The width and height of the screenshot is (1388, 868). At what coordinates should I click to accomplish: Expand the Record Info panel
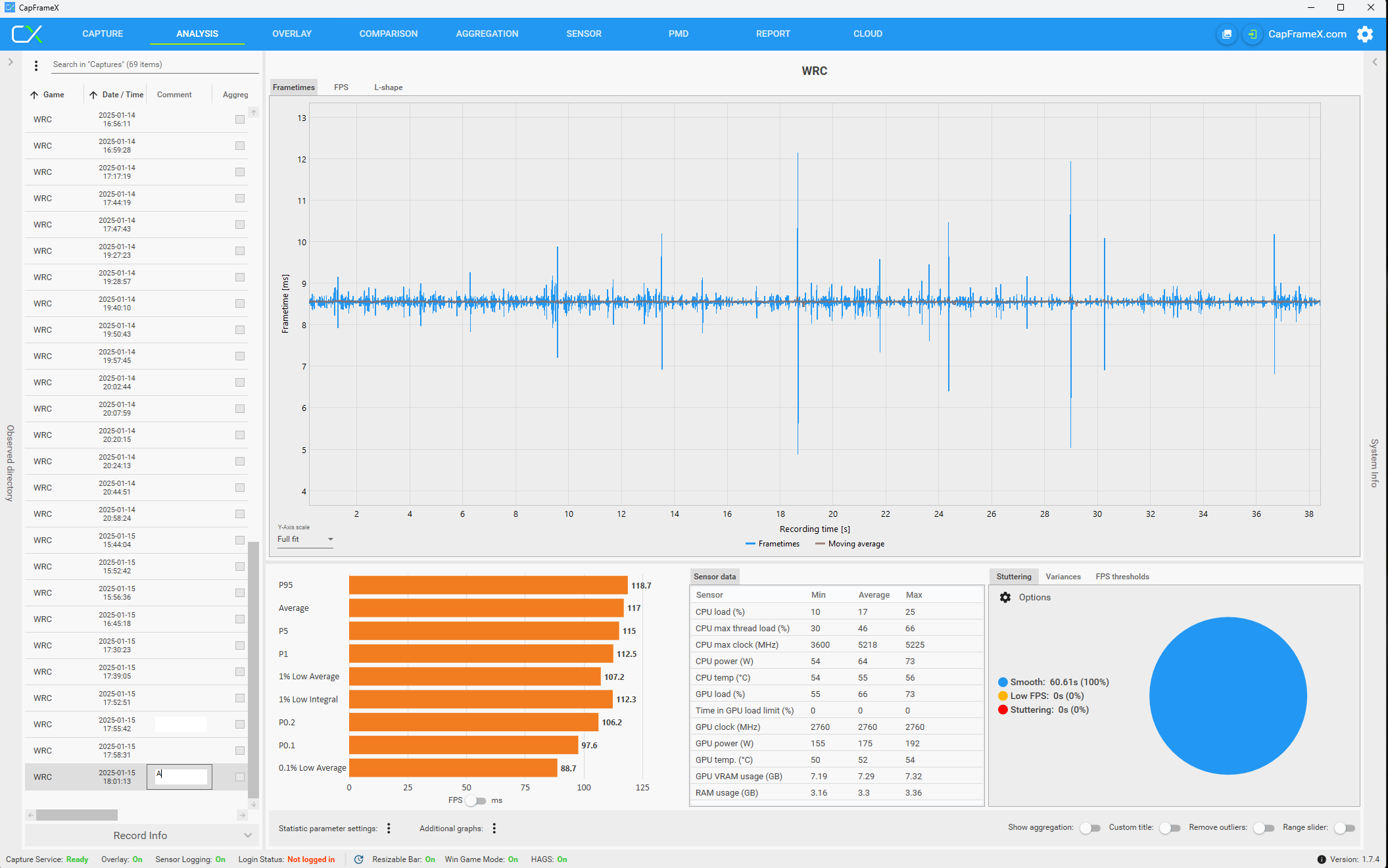(x=140, y=835)
